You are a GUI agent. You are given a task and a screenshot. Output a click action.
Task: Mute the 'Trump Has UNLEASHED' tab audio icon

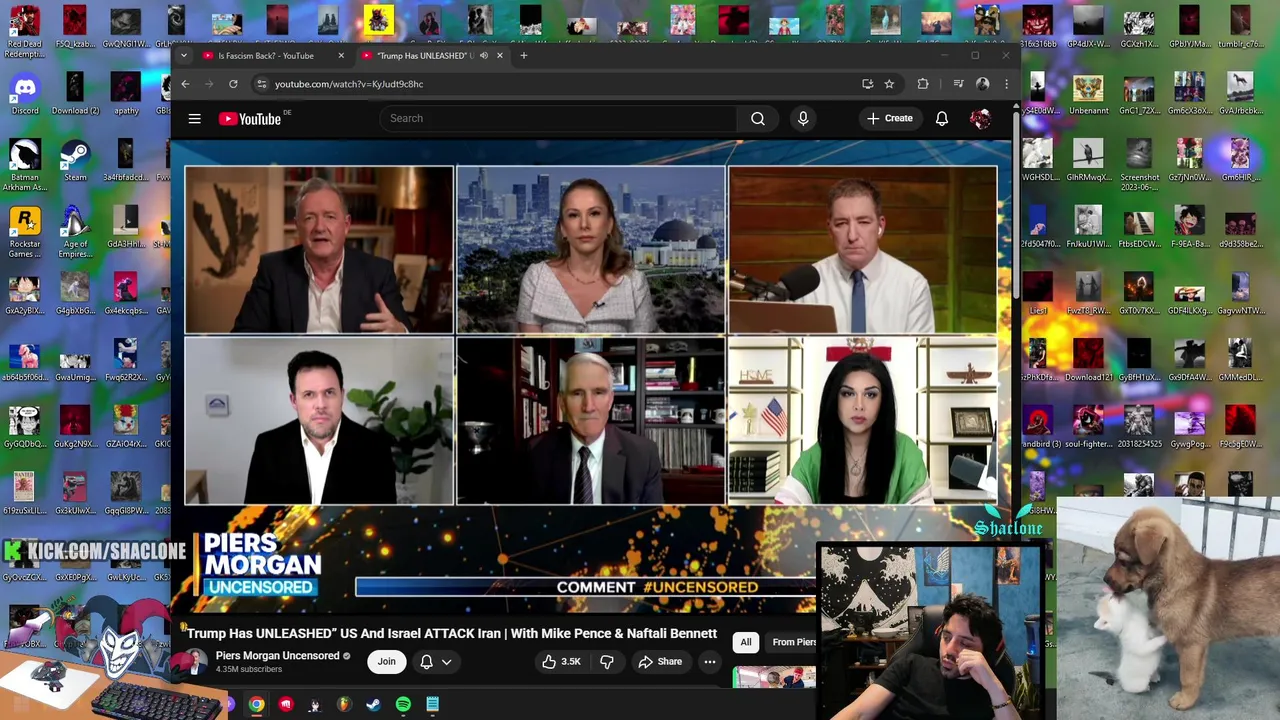[x=483, y=56]
